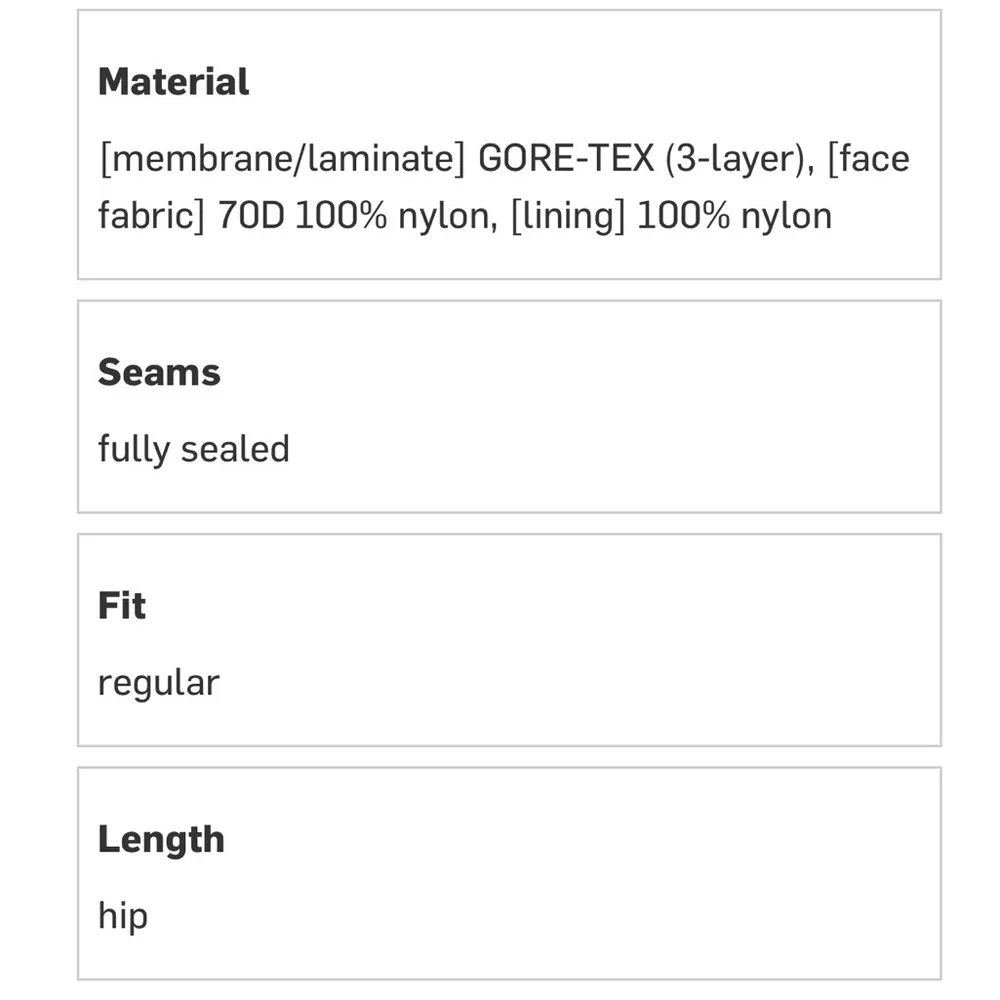Viewport: 1000px width, 1000px height.
Task: Select the hip length value
Action: (123, 916)
